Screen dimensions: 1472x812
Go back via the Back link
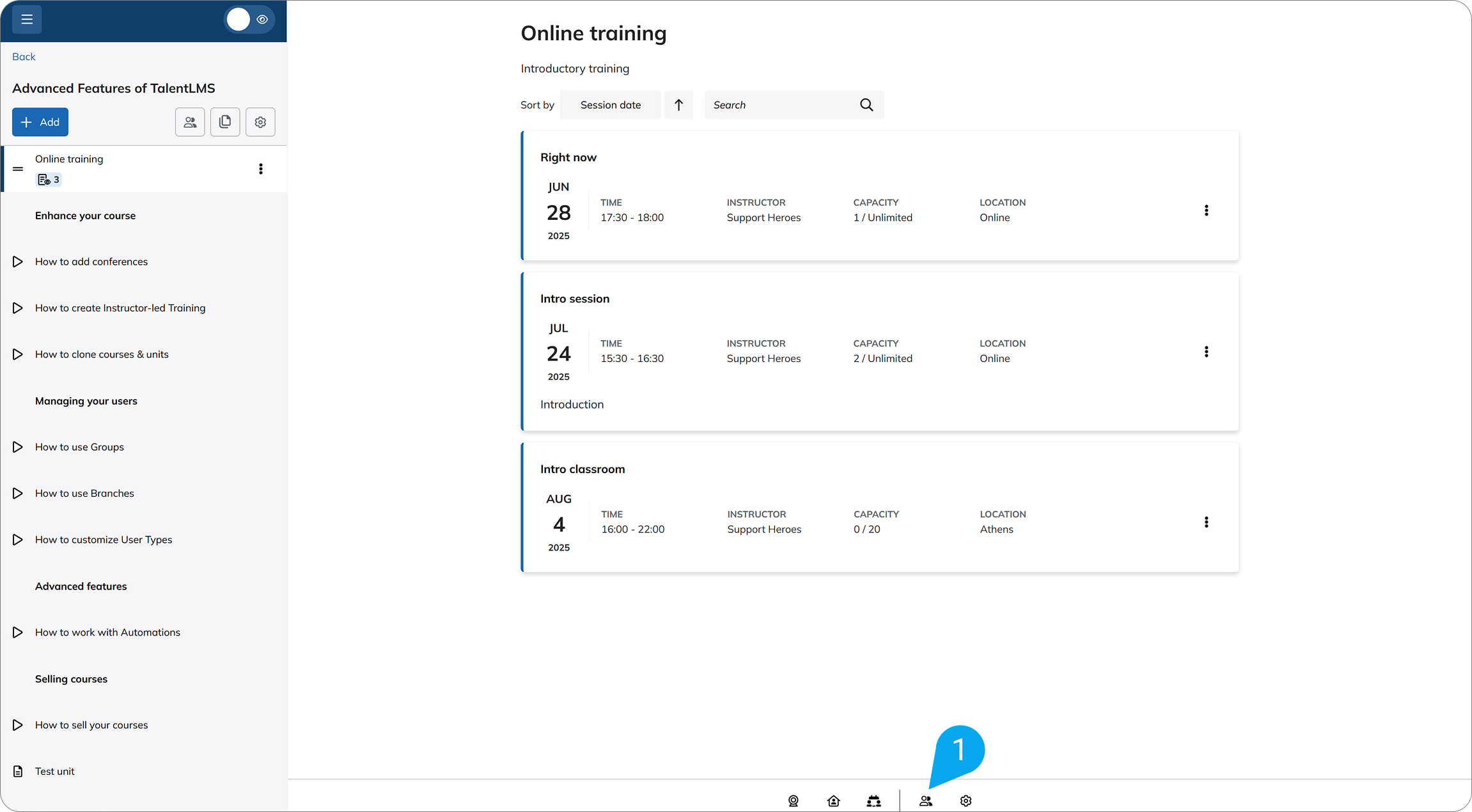pos(24,56)
